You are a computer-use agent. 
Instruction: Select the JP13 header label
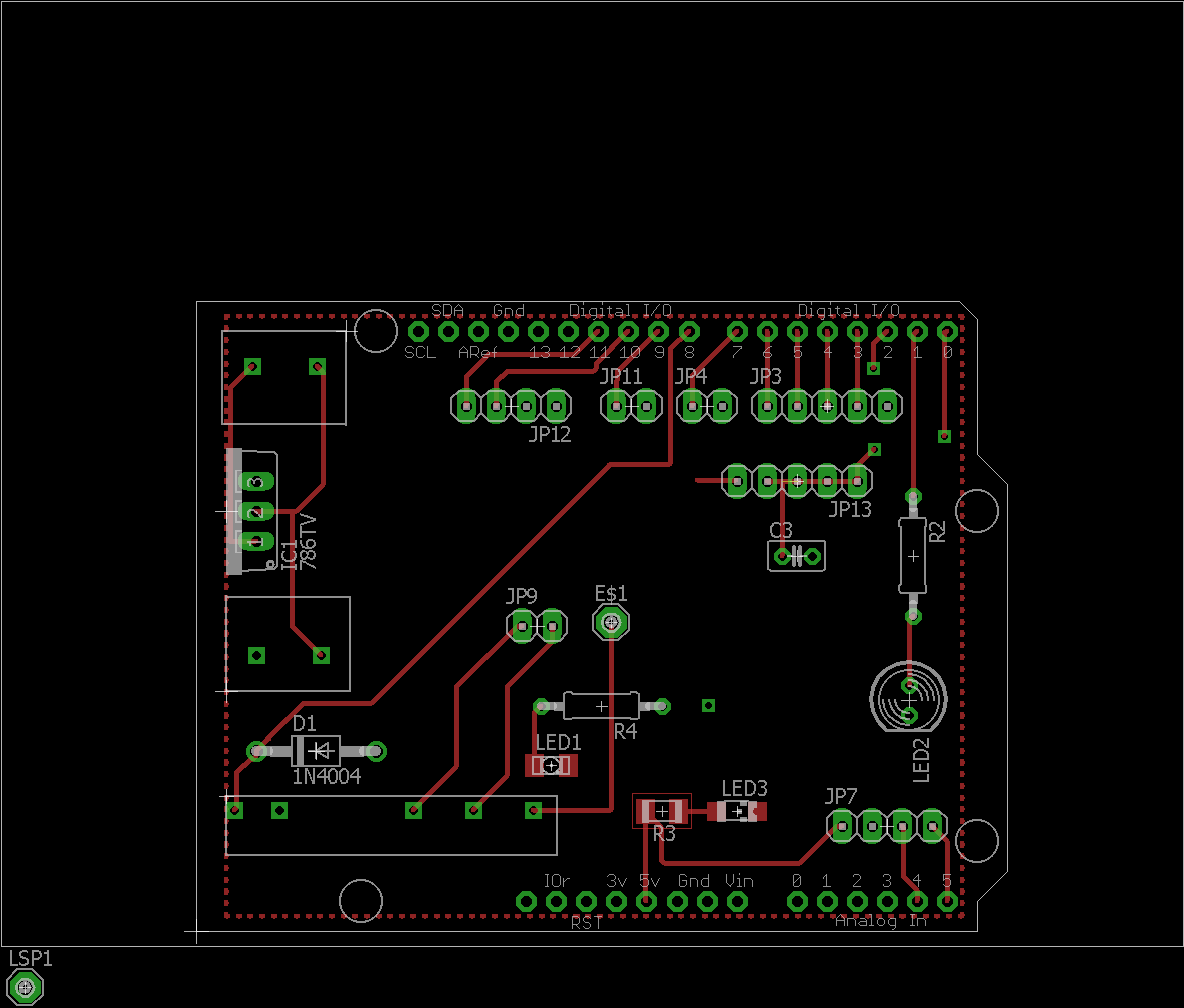850,510
